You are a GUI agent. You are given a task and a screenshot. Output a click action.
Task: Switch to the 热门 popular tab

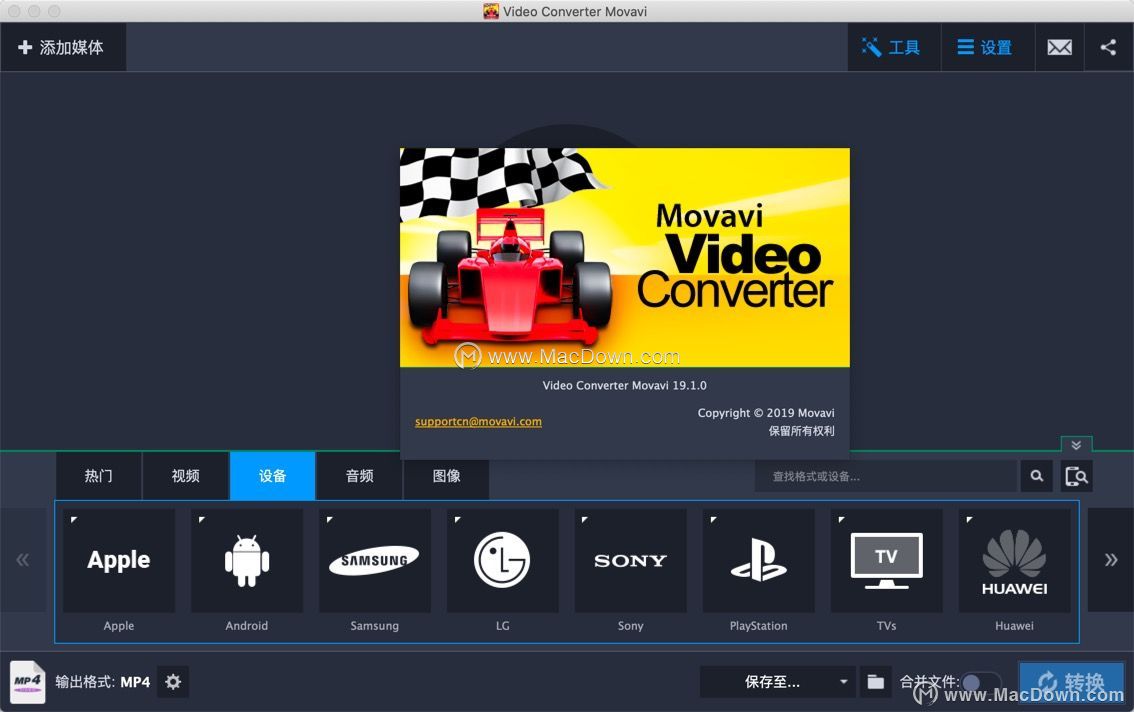99,475
